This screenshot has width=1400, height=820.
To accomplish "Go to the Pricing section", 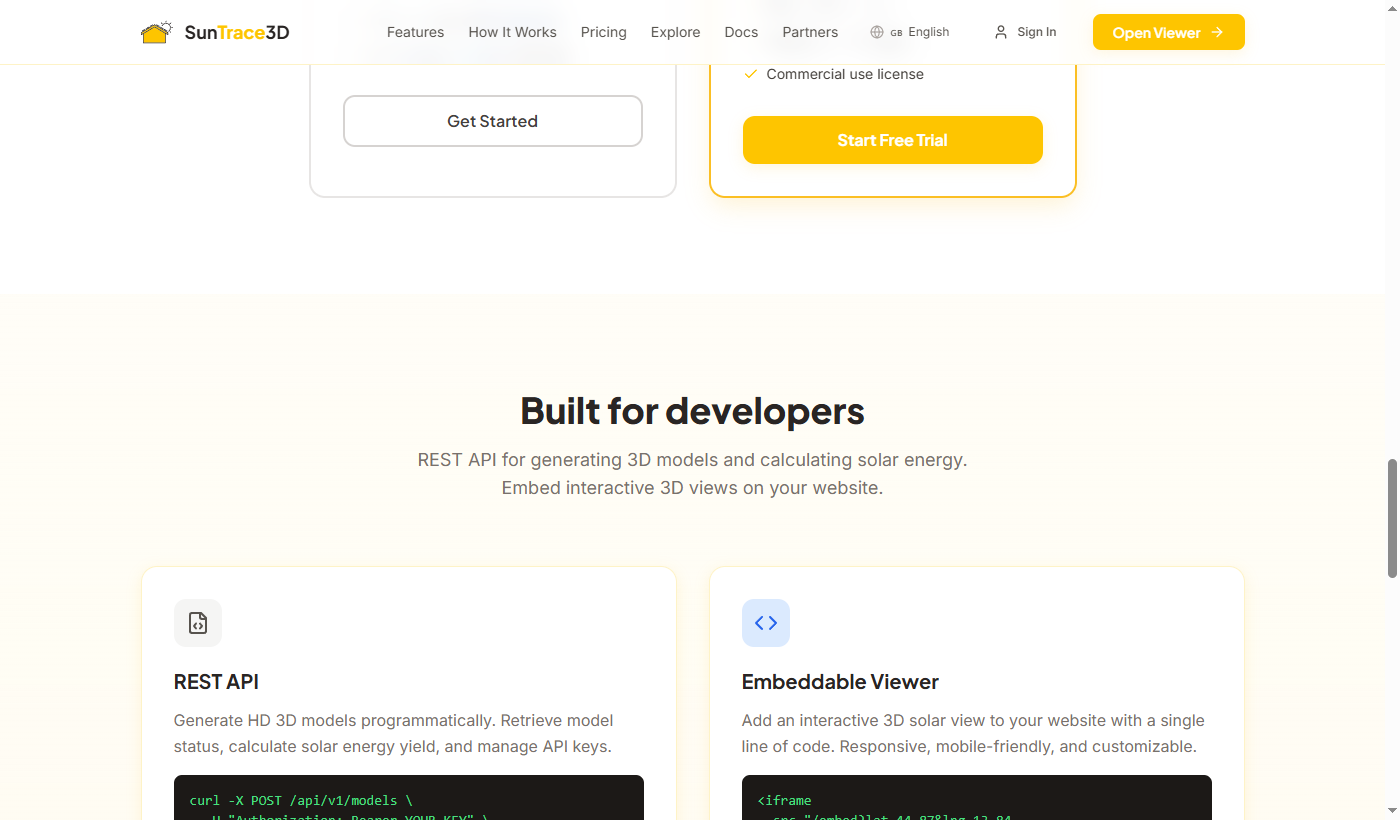I will [x=603, y=31].
